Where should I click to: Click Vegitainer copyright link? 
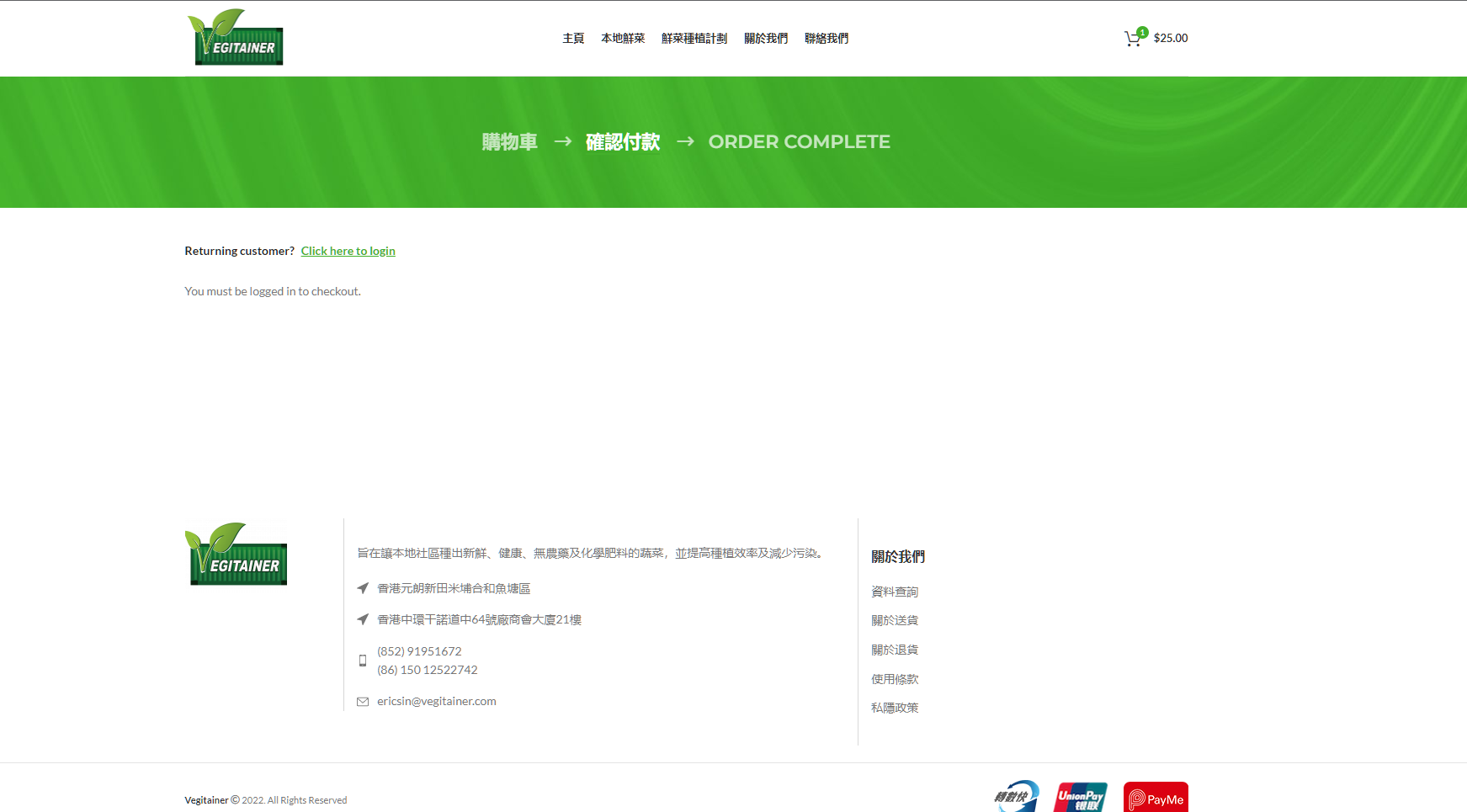point(206,800)
